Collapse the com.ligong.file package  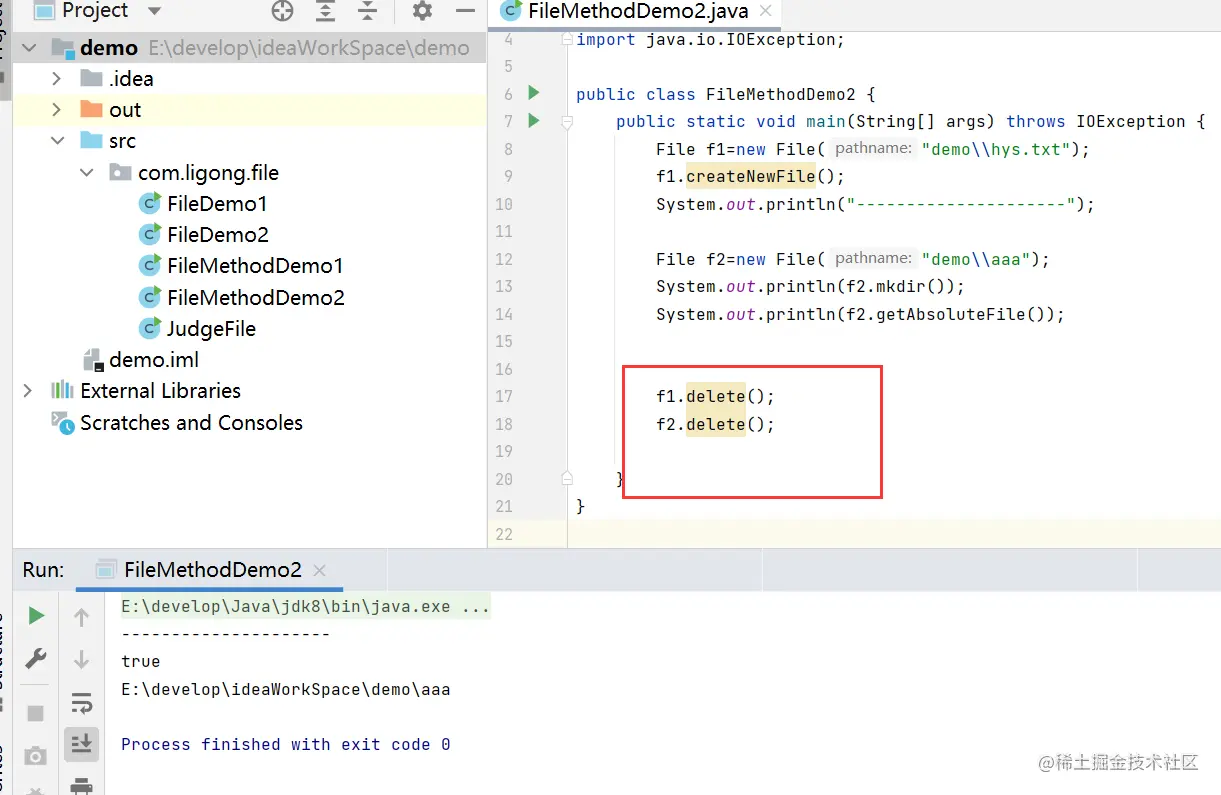pyautogui.click(x=87, y=173)
